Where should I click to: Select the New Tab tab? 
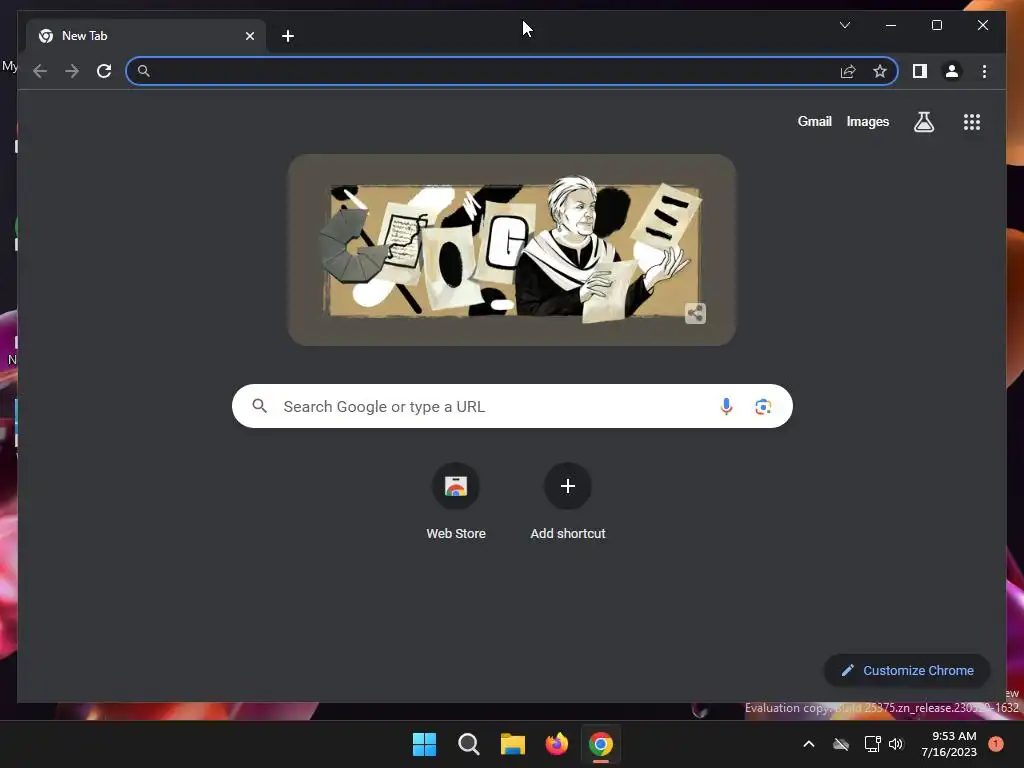coord(146,36)
